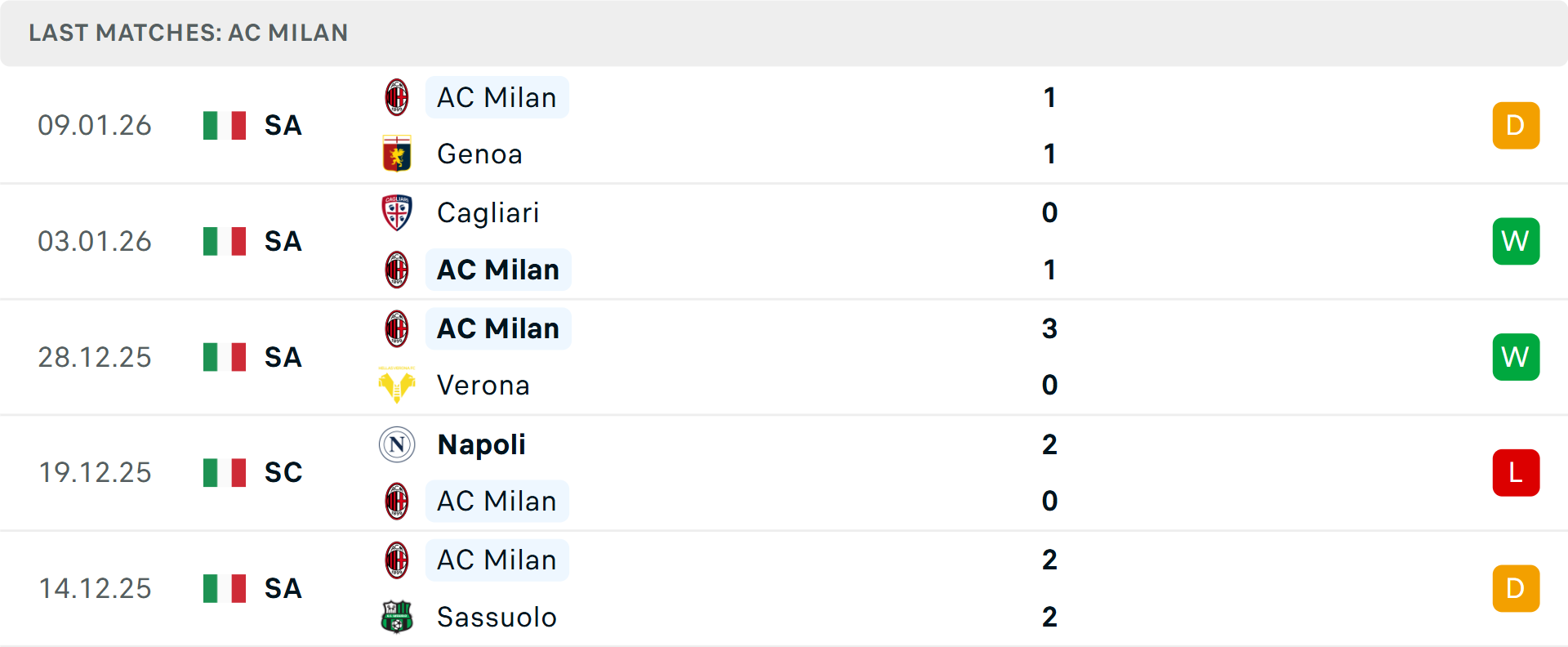Click the Genoa club crest
The width and height of the screenshot is (1568, 647).
pos(397,154)
